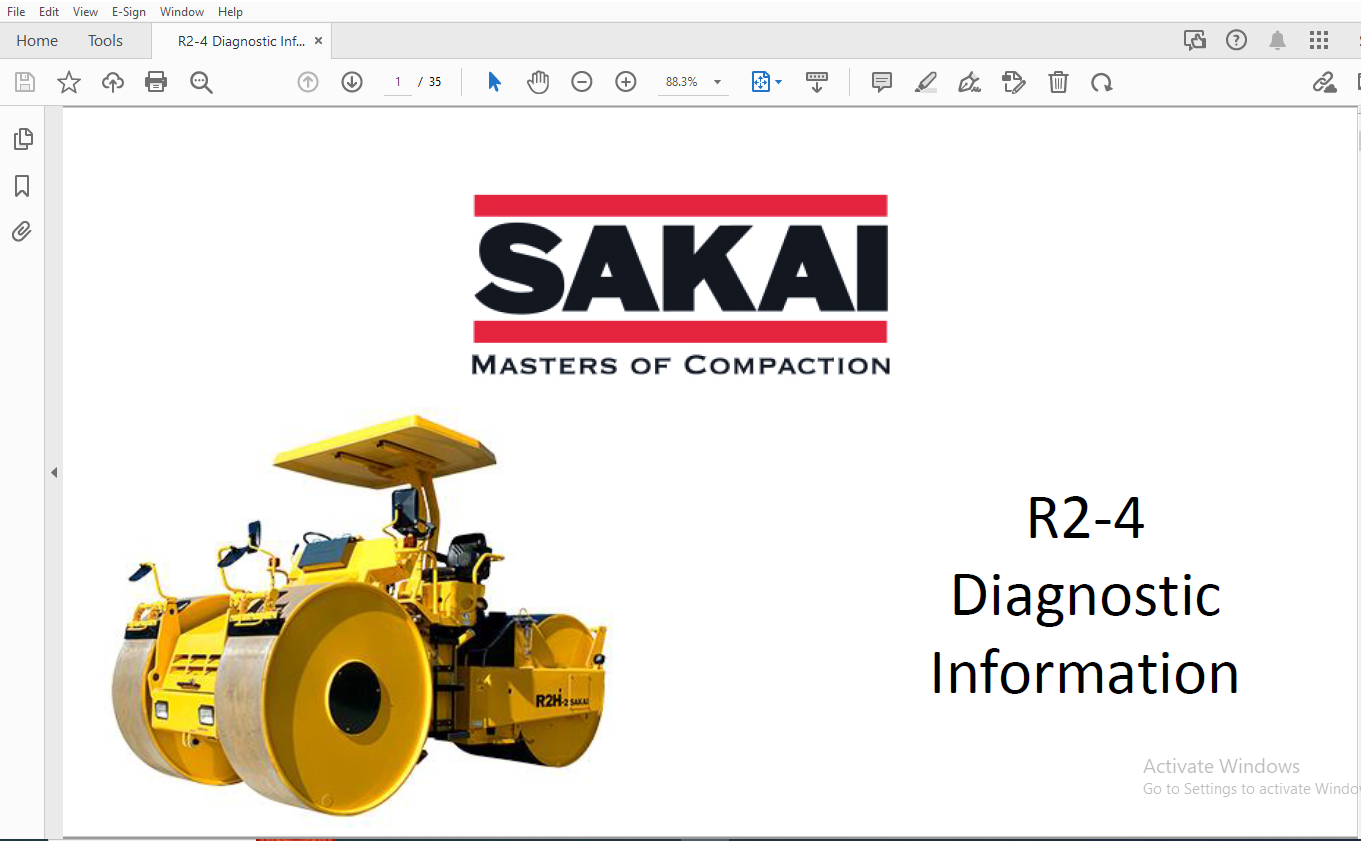Open the View menu
The height and width of the screenshot is (841, 1361).
[85, 11]
